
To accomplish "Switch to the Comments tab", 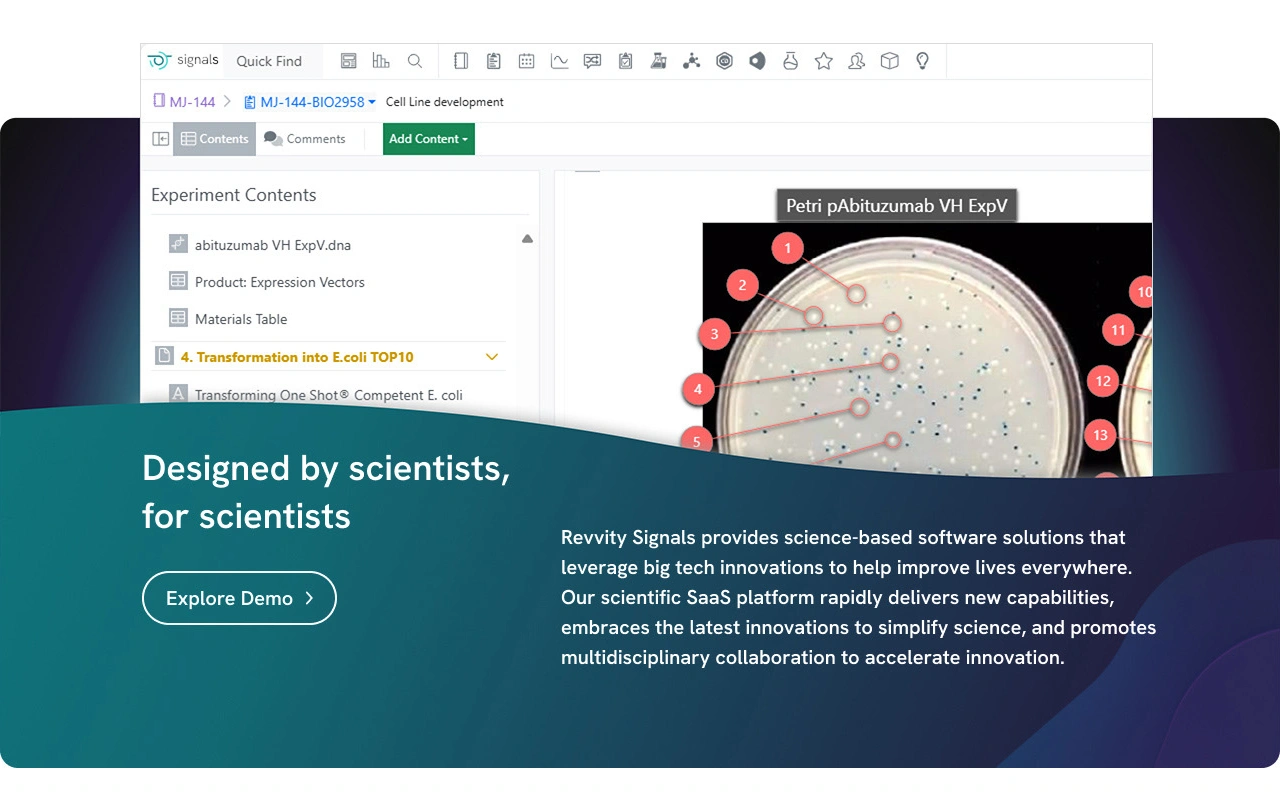I will coord(305,139).
